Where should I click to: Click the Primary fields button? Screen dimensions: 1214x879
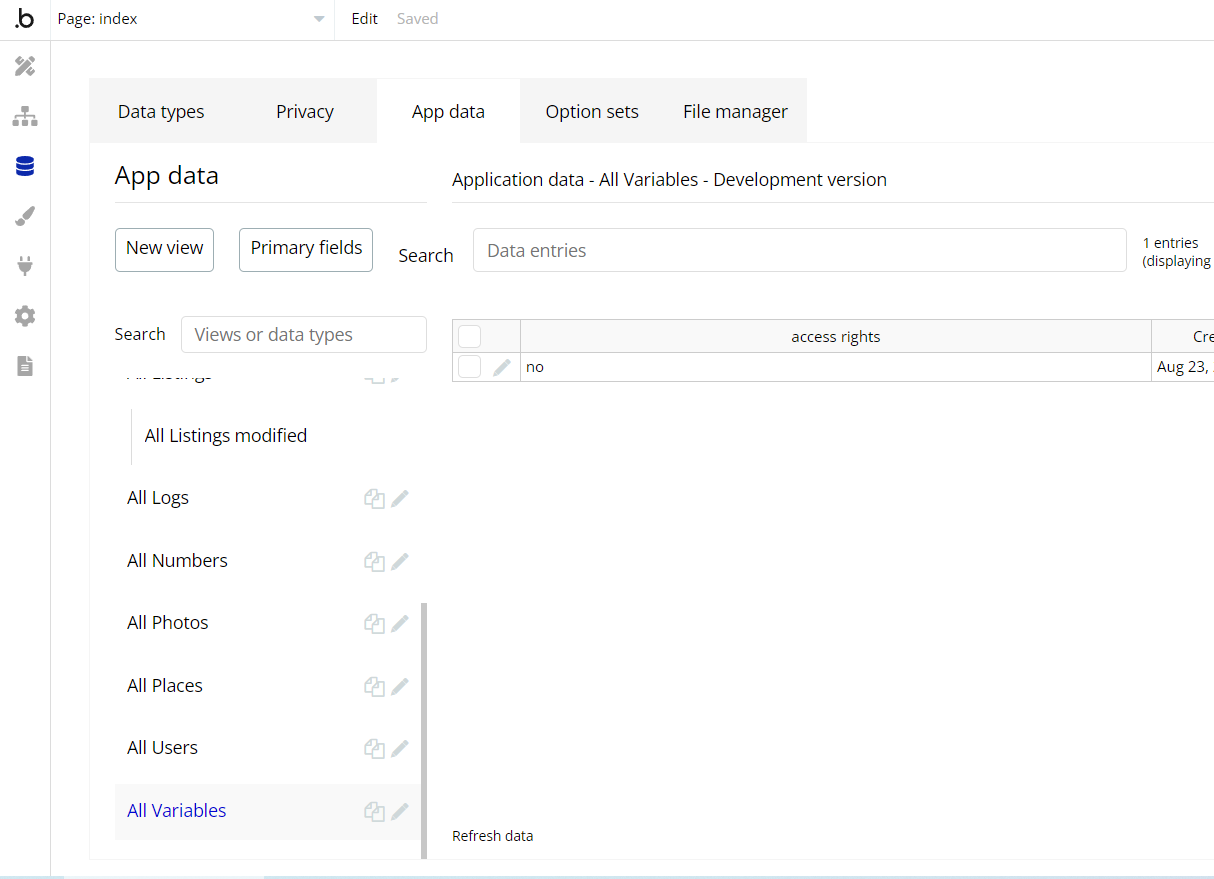coord(306,249)
